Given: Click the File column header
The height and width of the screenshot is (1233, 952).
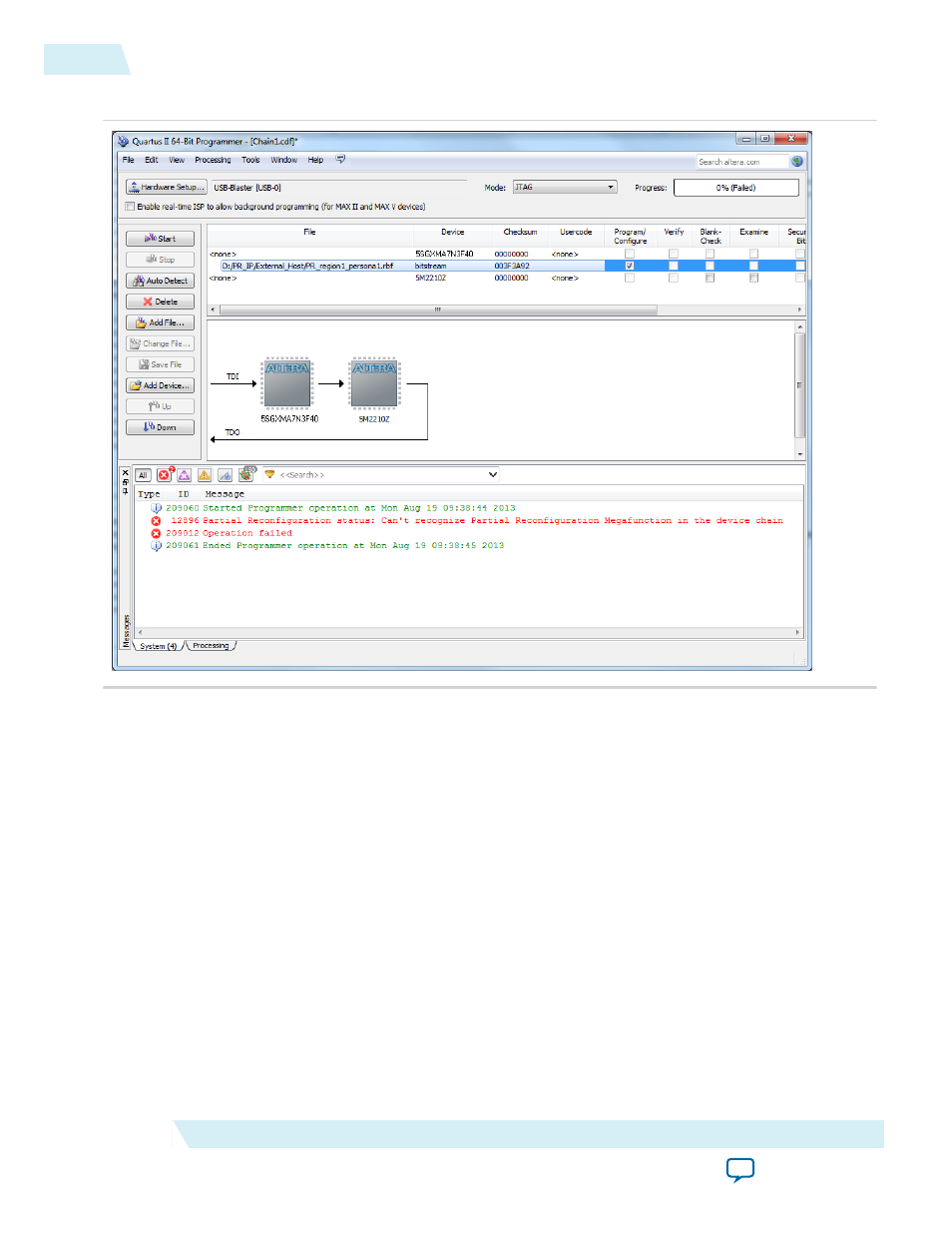Looking at the screenshot, I should point(310,233).
